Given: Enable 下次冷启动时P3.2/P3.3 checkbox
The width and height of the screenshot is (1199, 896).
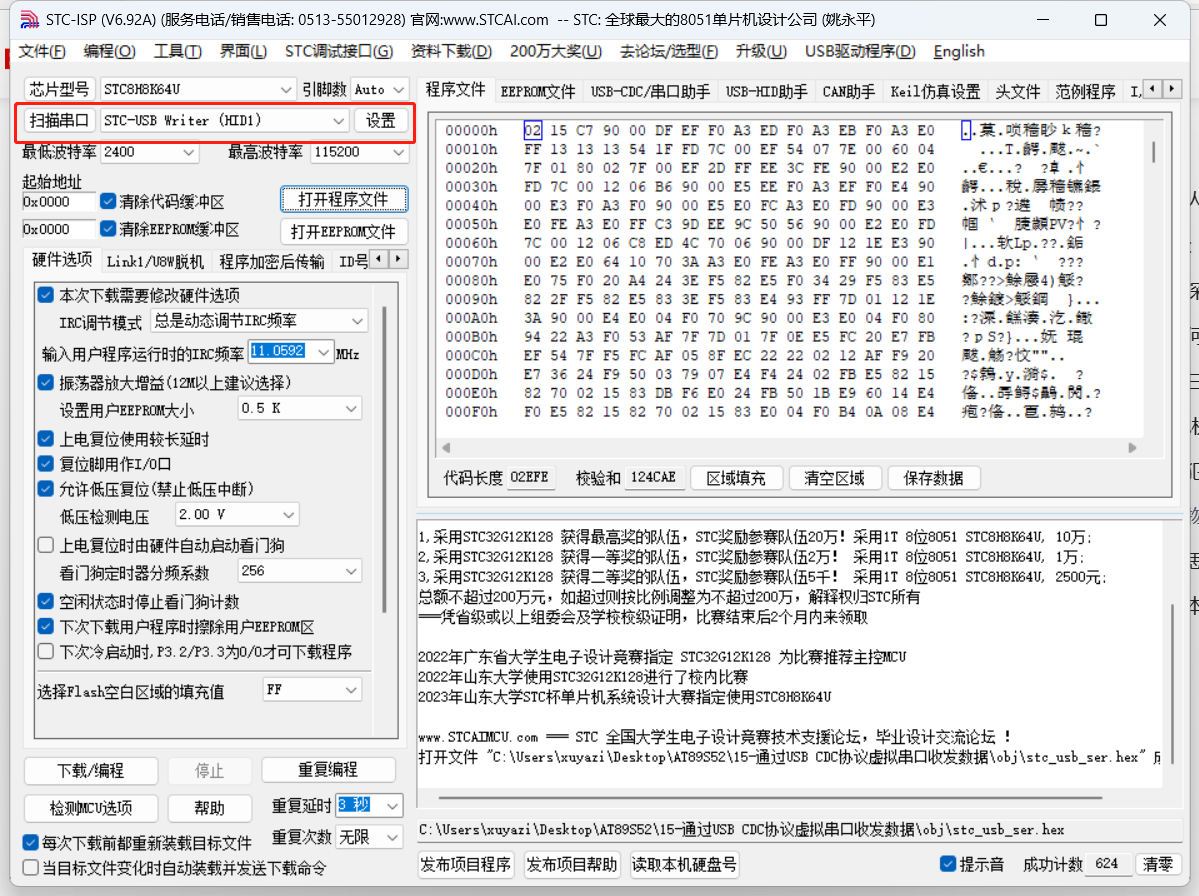Looking at the screenshot, I should click(46, 652).
